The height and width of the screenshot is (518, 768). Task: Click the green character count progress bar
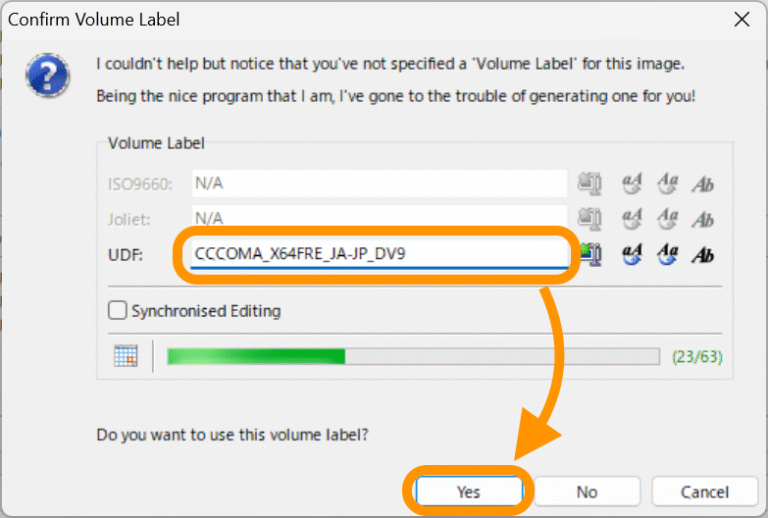point(413,356)
